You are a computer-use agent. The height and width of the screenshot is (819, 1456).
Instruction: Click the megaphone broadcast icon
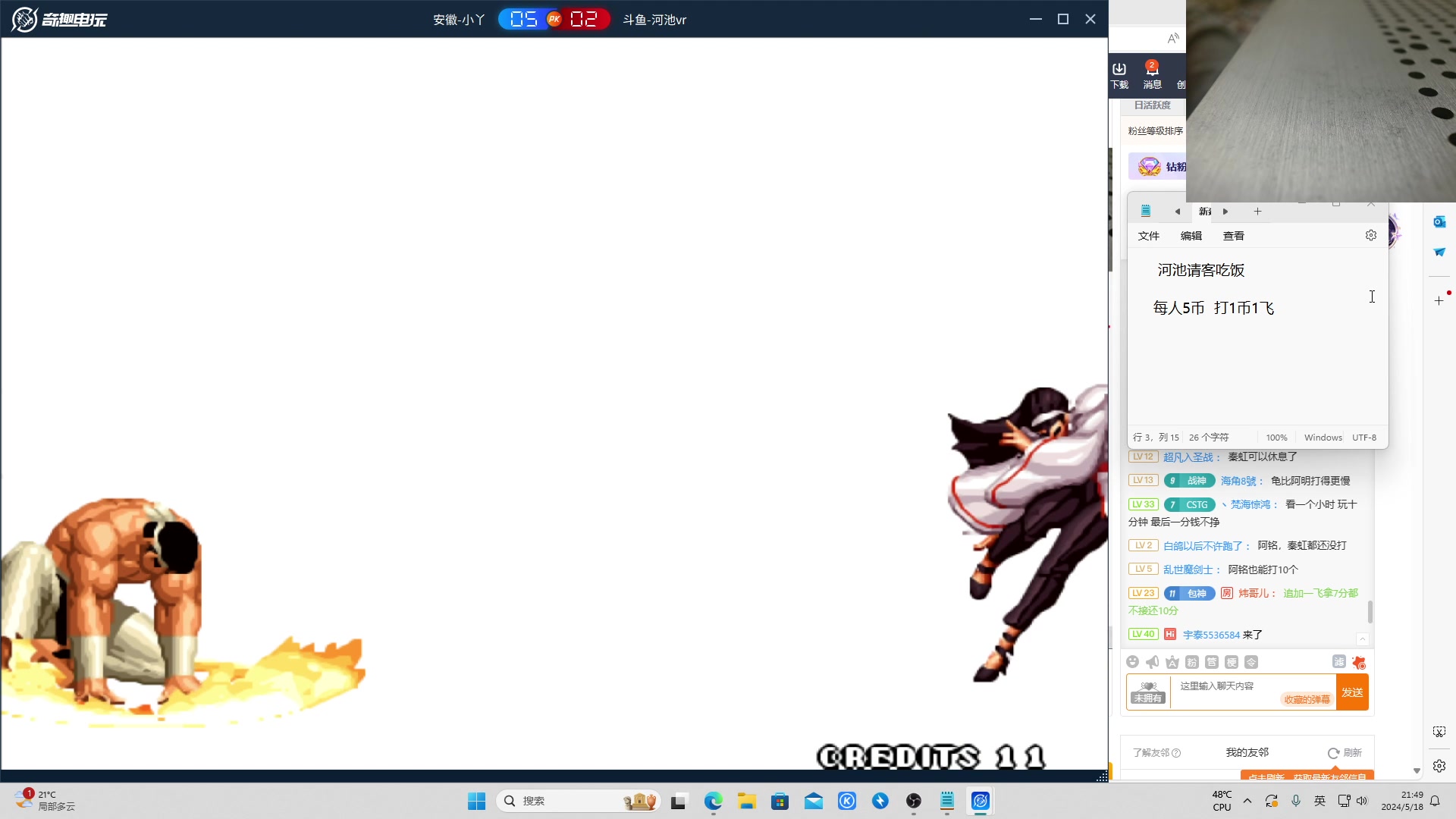[1152, 662]
